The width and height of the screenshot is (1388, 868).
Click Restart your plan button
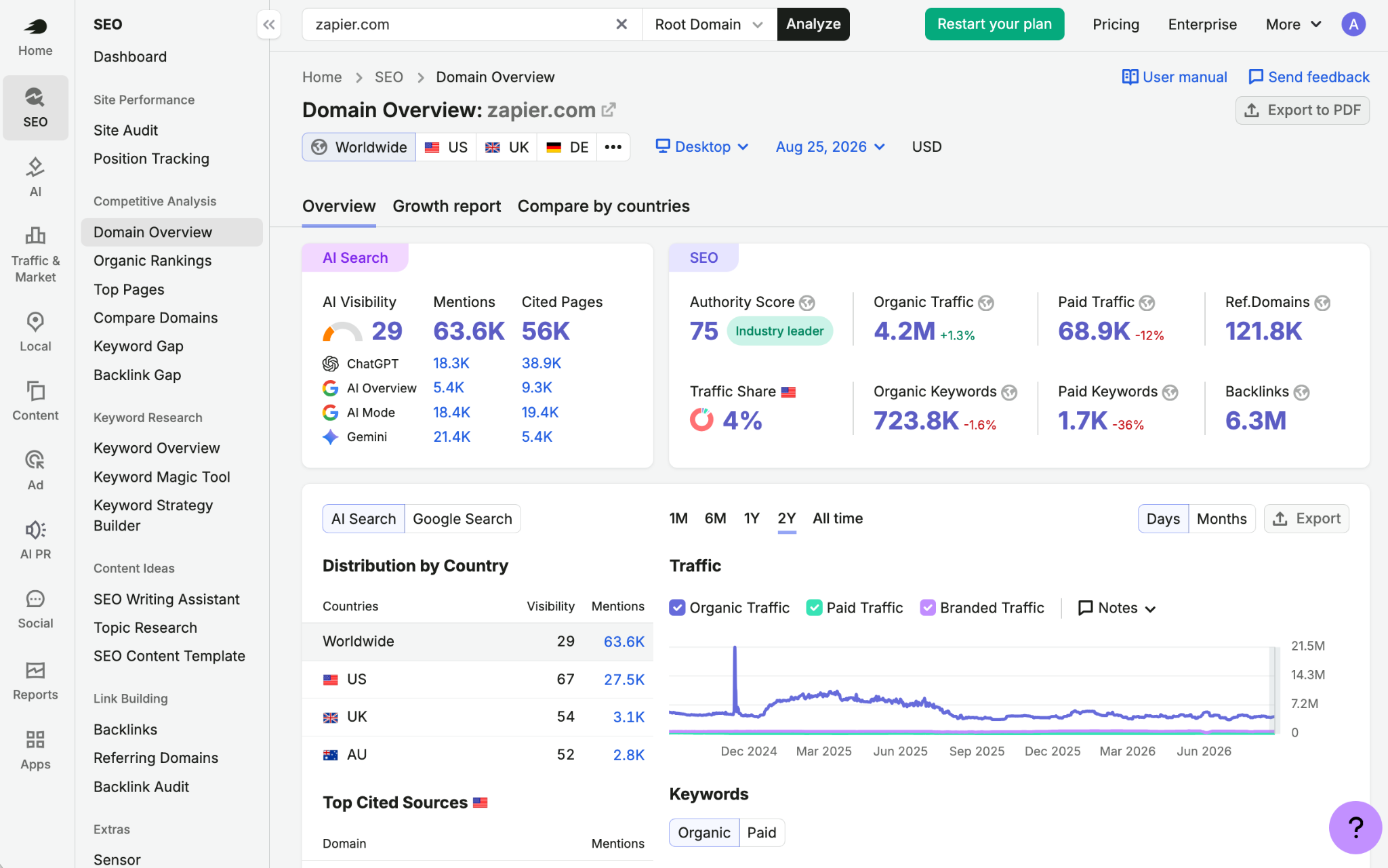pyautogui.click(x=994, y=24)
